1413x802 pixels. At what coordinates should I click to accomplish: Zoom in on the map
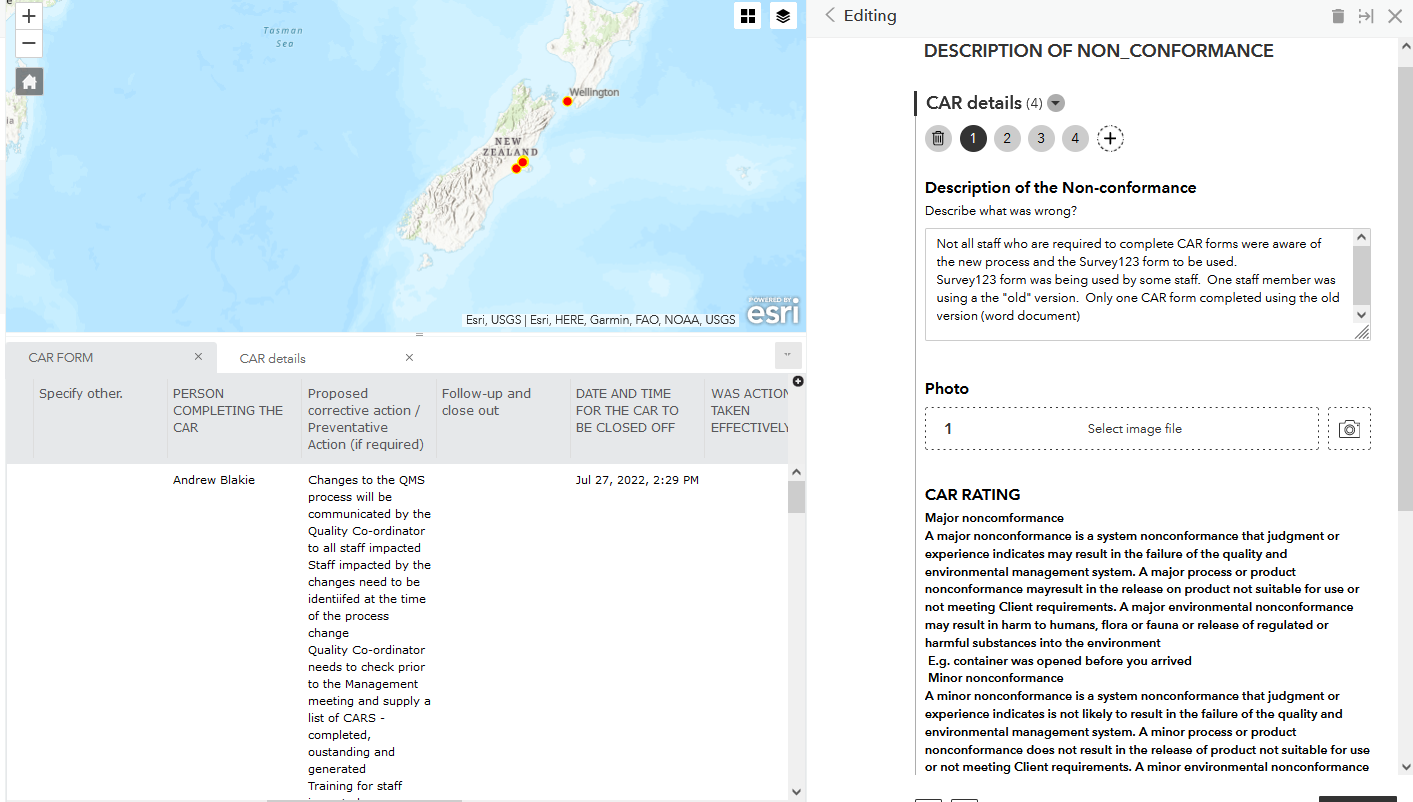click(x=29, y=16)
